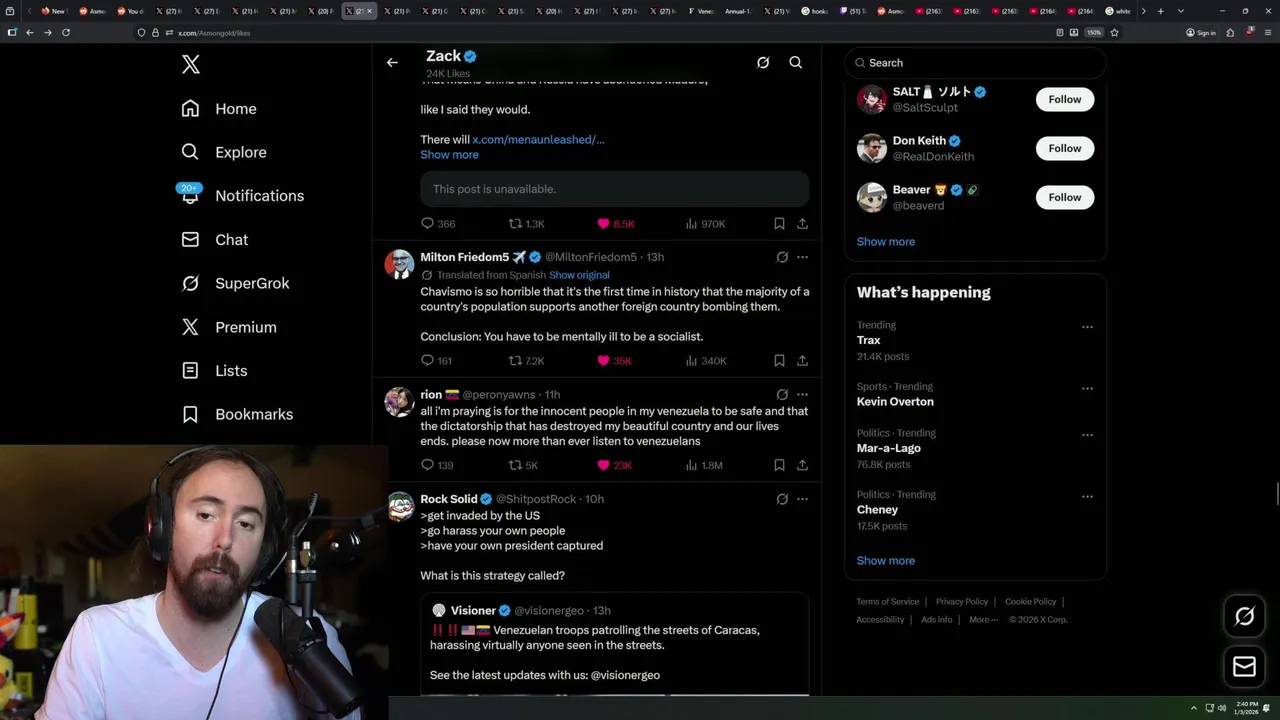The height and width of the screenshot is (720, 1280).
Task: Repost rion post with 5K reposts
Action: point(523,465)
